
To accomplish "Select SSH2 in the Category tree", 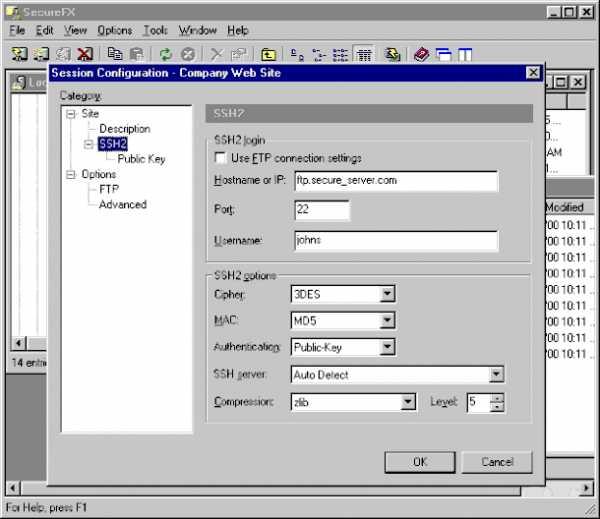I will pos(112,144).
